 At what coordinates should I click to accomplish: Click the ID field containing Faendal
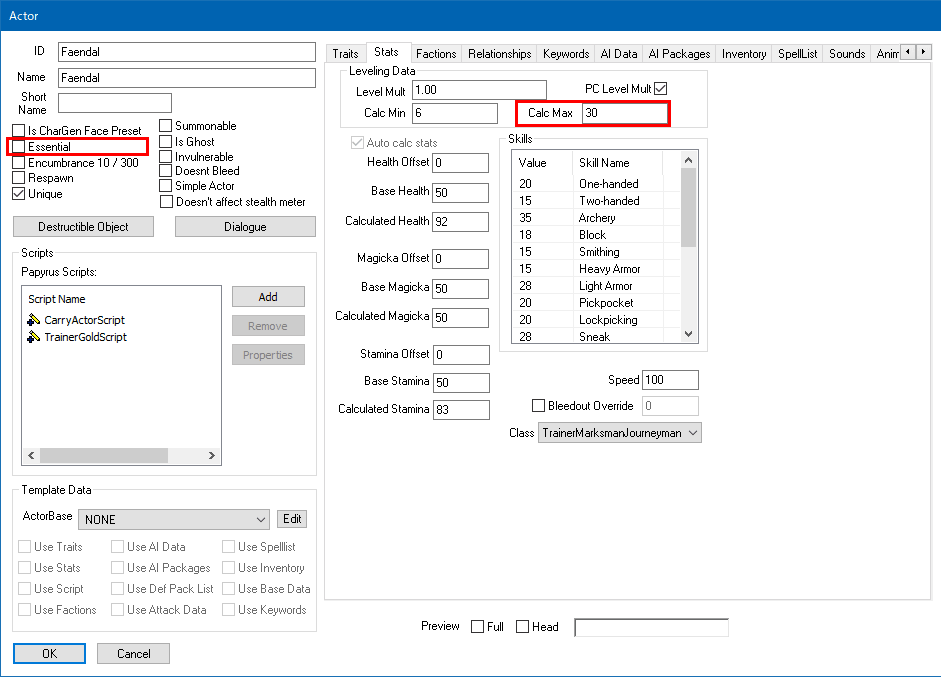(x=187, y=52)
